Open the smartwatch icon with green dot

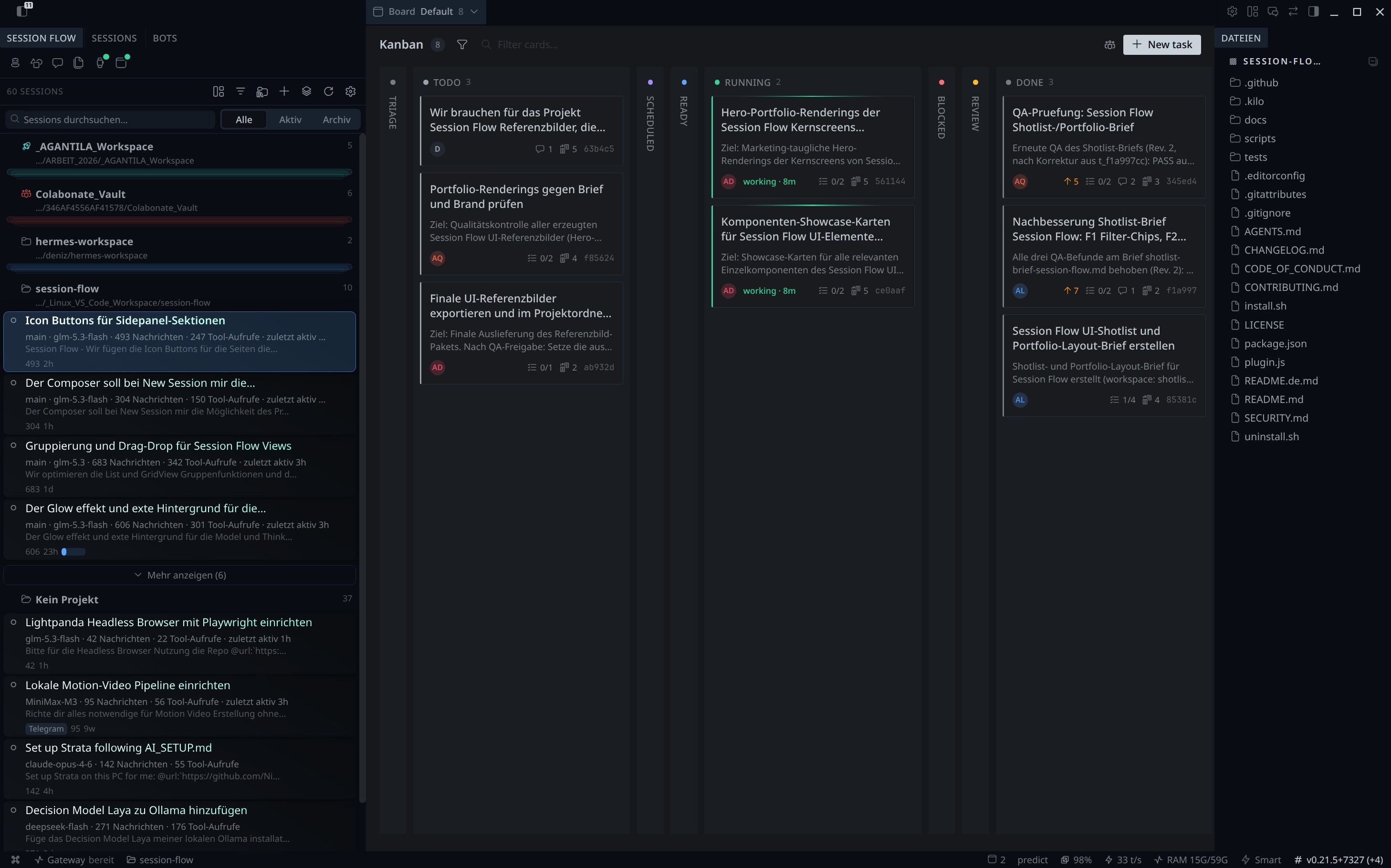click(x=101, y=62)
